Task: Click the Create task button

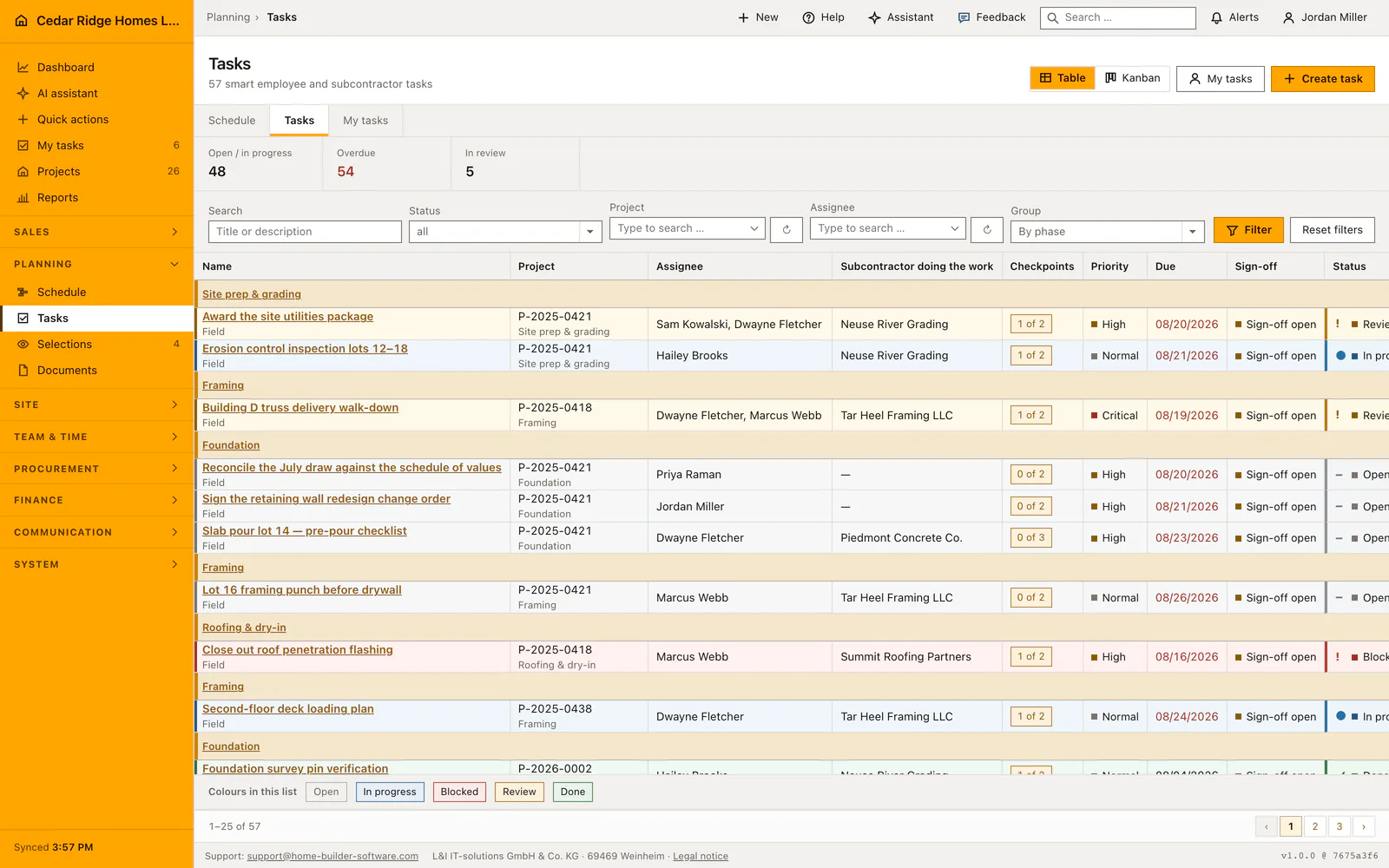Action: click(1323, 79)
